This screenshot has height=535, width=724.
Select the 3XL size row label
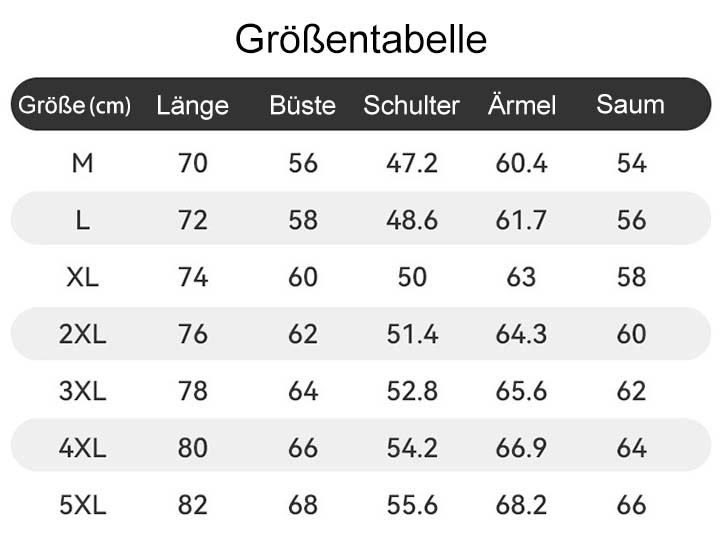click(82, 391)
